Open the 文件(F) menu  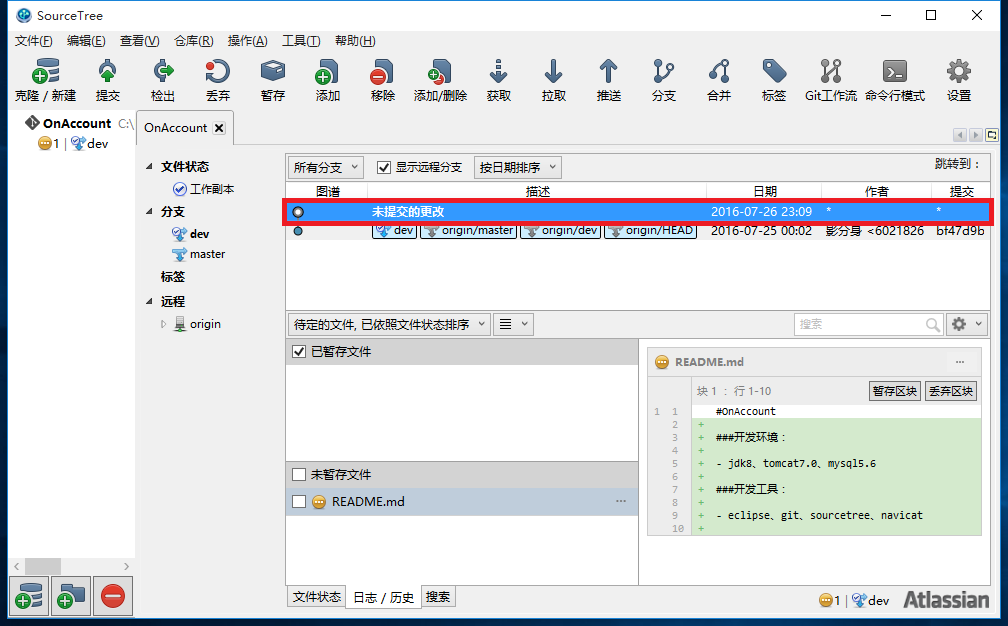[x=33, y=40]
